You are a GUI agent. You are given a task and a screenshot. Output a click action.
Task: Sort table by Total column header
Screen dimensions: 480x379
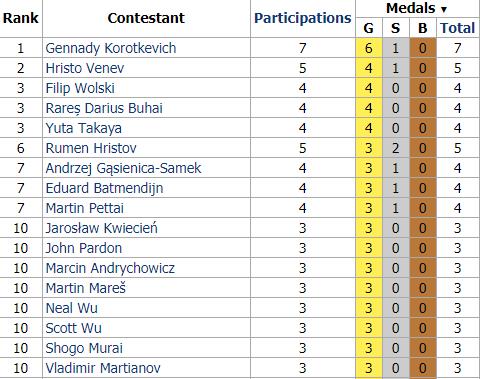pyautogui.click(x=457, y=28)
